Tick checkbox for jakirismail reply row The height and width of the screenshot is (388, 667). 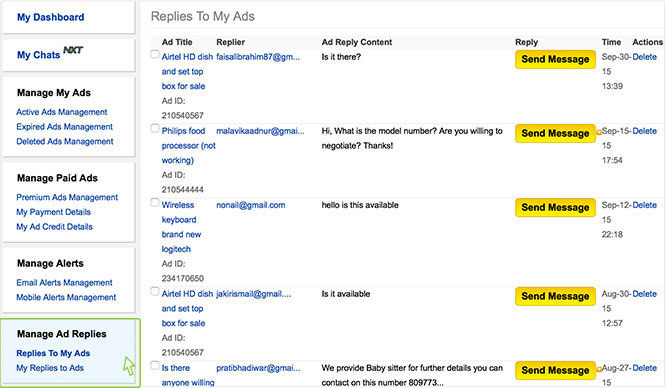tap(155, 291)
